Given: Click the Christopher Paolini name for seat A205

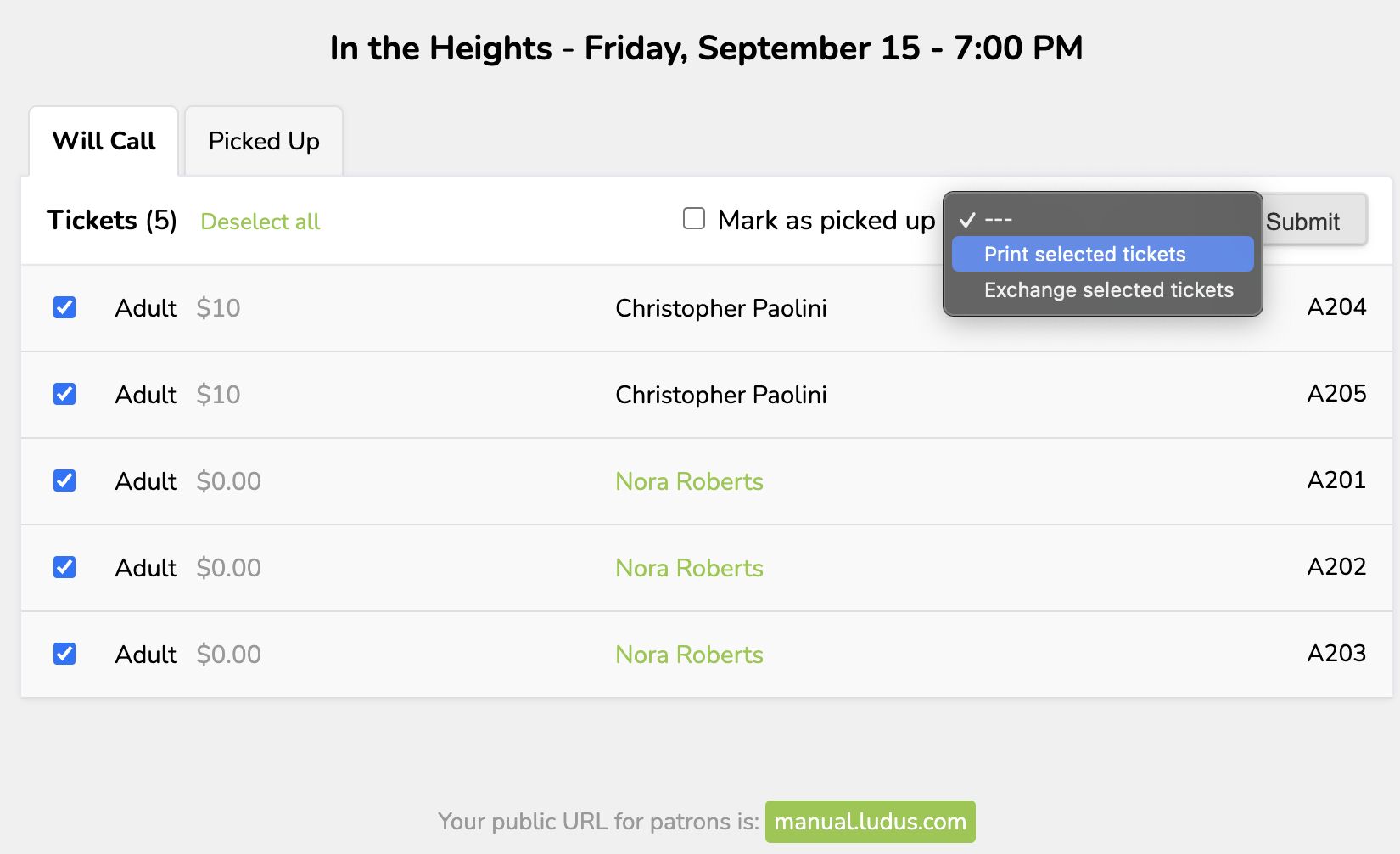Looking at the screenshot, I should 720,395.
